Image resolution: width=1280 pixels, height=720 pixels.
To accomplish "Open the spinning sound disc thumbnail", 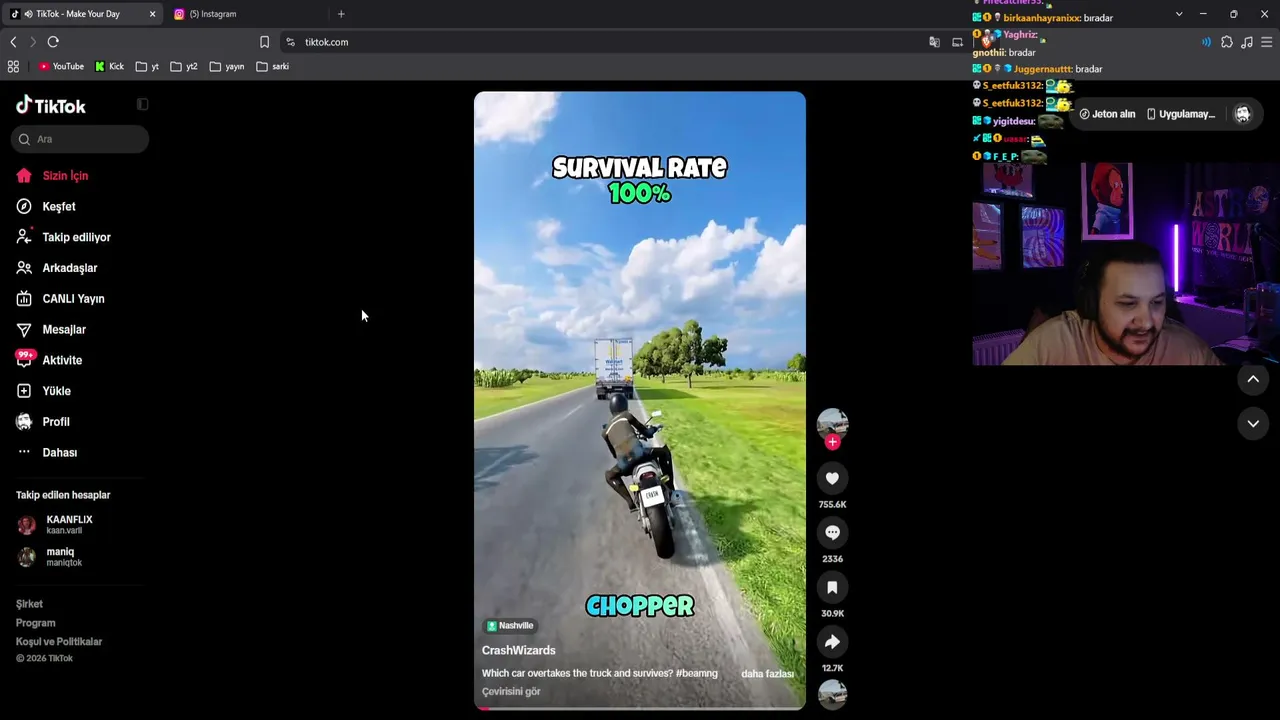I will [832, 693].
